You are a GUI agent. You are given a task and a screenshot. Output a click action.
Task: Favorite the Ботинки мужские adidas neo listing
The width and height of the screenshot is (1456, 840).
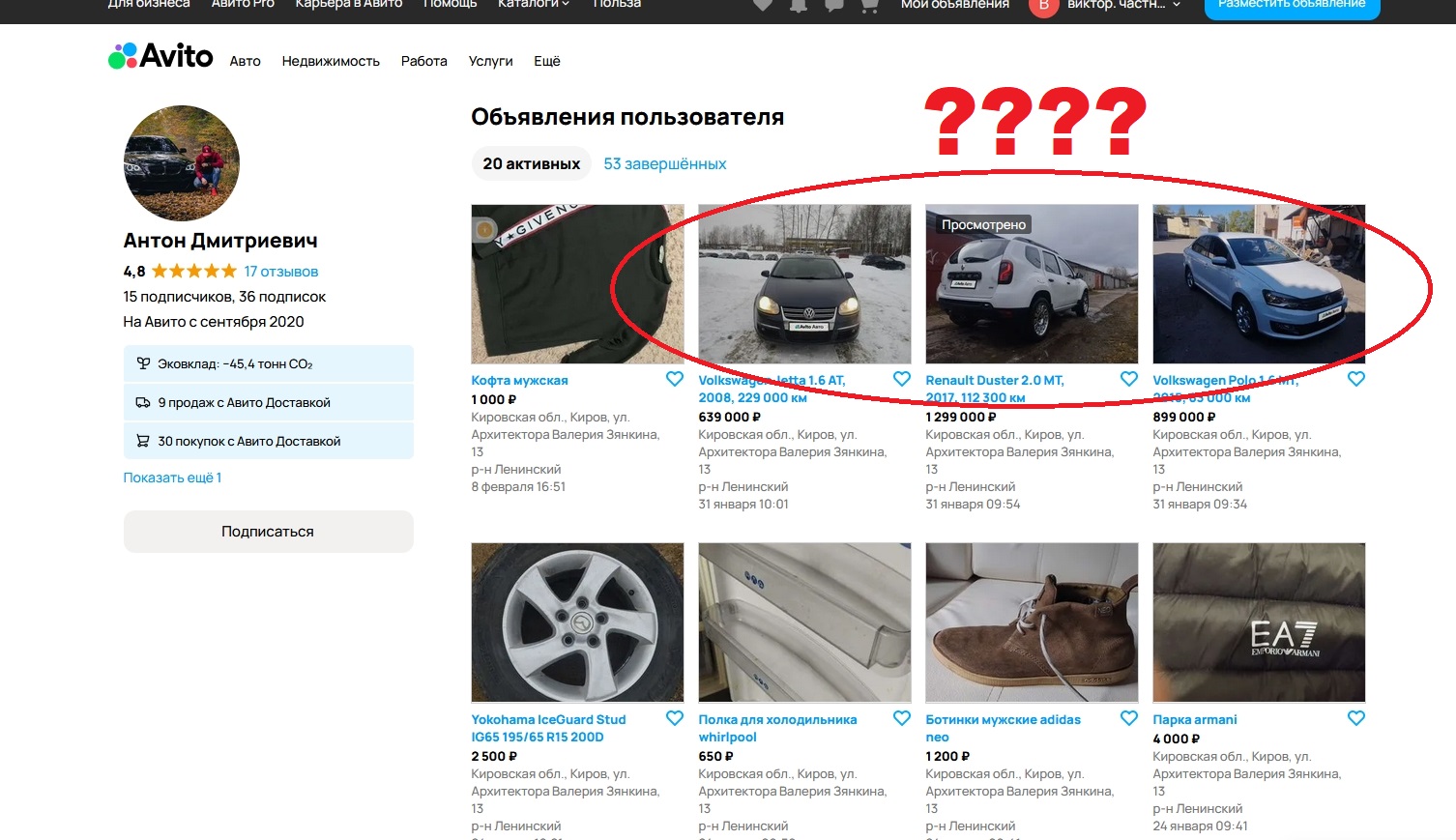point(1129,718)
